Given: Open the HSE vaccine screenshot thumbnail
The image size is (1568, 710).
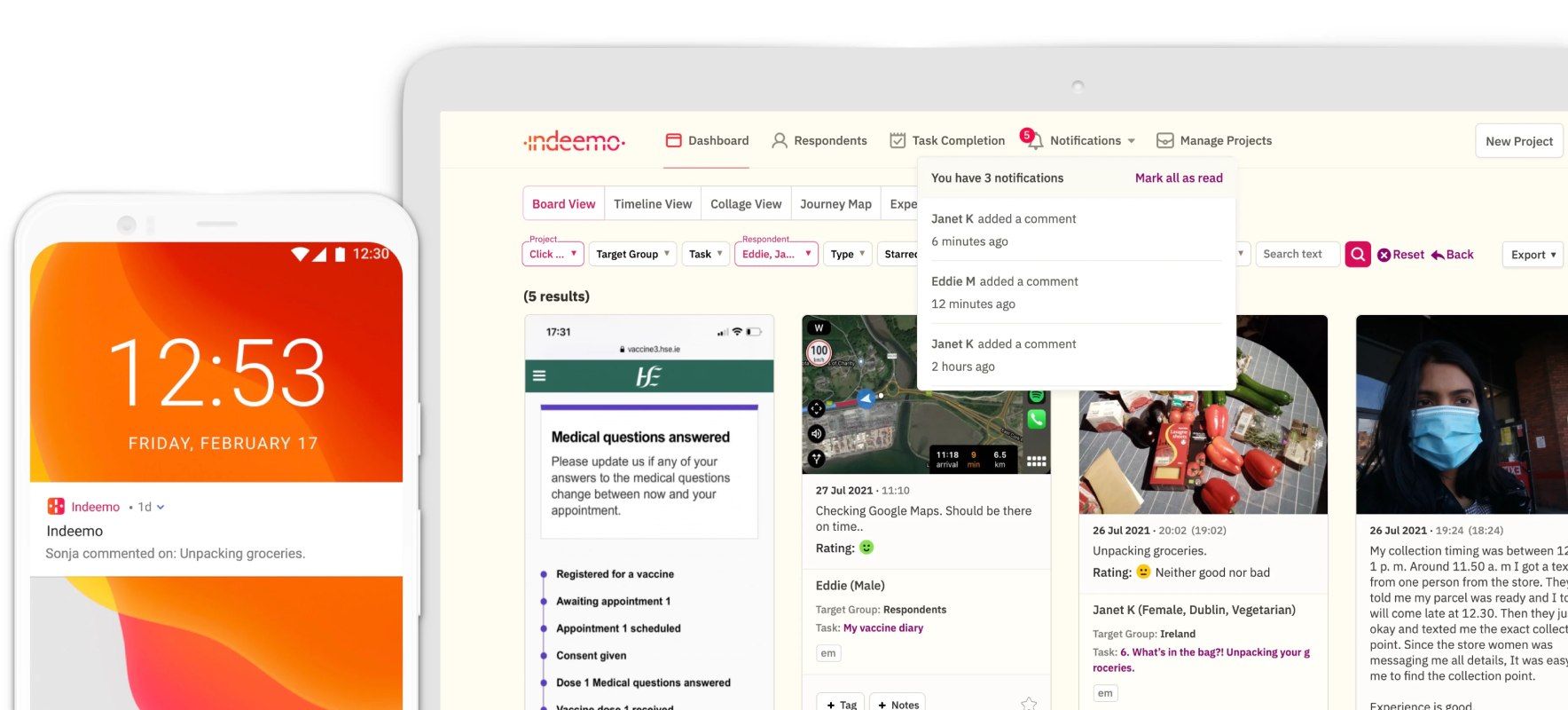Looking at the screenshot, I should 649,512.
